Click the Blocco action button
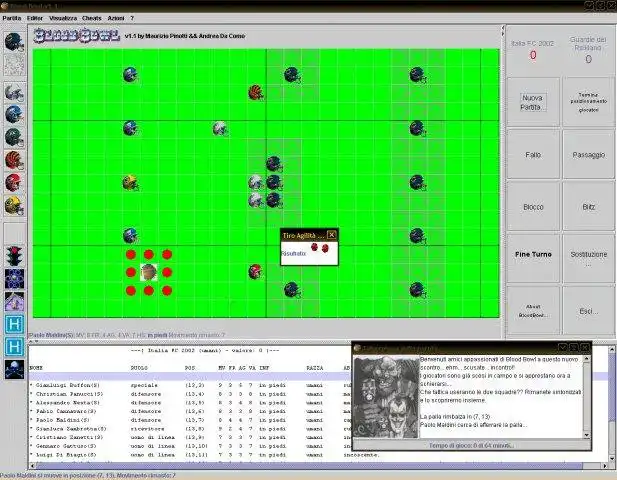Viewport: 617px width, 480px height. tap(533, 207)
